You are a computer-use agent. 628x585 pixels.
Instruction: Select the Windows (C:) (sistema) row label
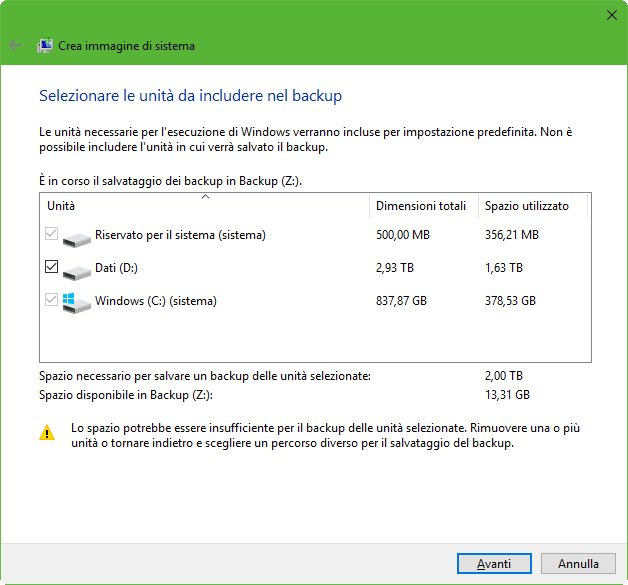(x=155, y=300)
